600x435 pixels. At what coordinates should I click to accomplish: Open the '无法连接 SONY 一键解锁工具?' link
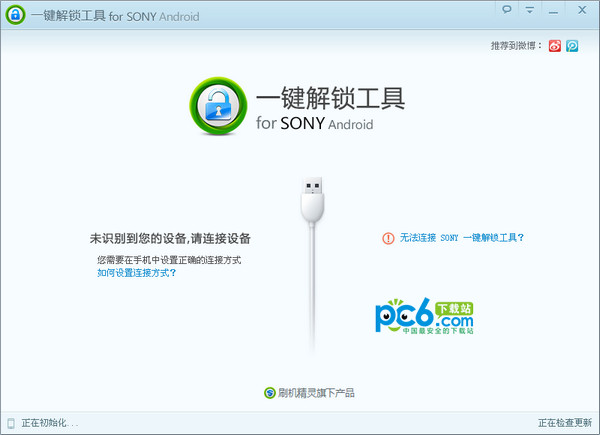tap(462, 238)
